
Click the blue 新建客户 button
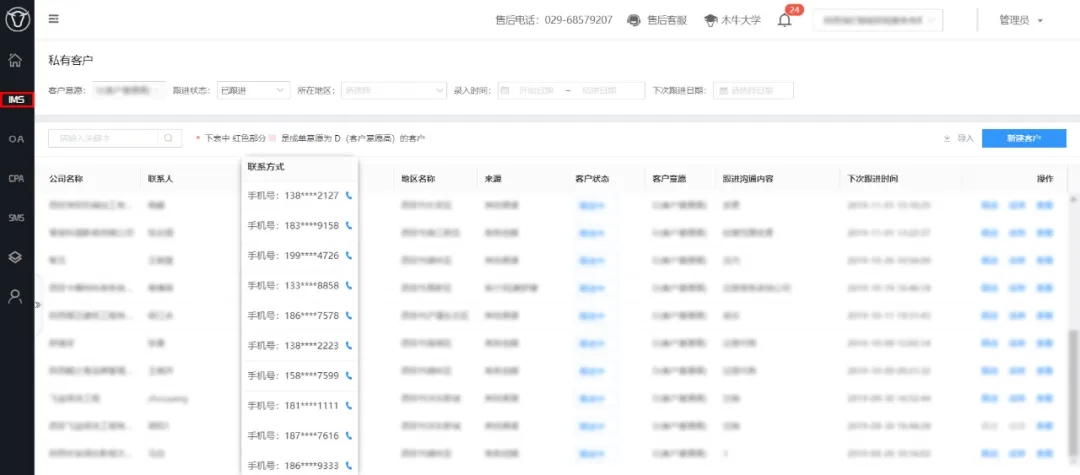coord(1024,138)
